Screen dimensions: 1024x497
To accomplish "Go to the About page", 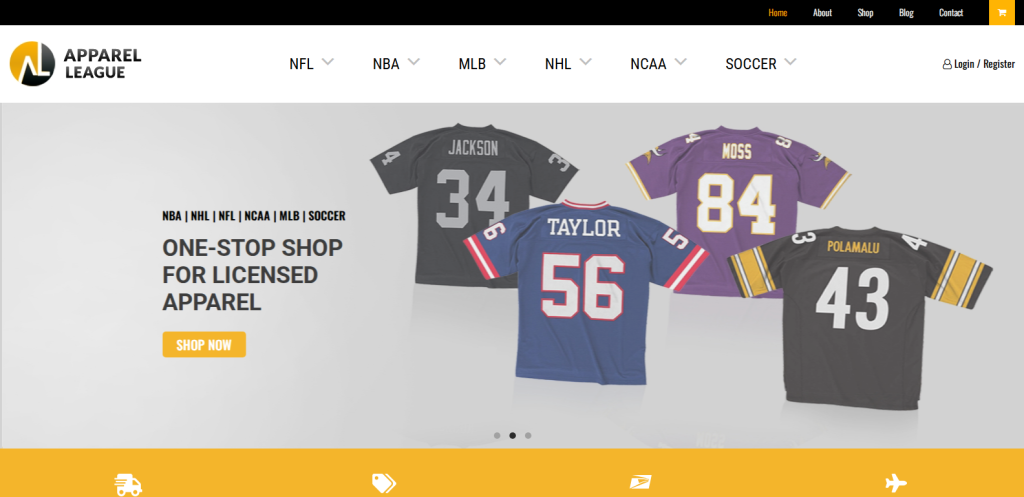I will point(822,13).
